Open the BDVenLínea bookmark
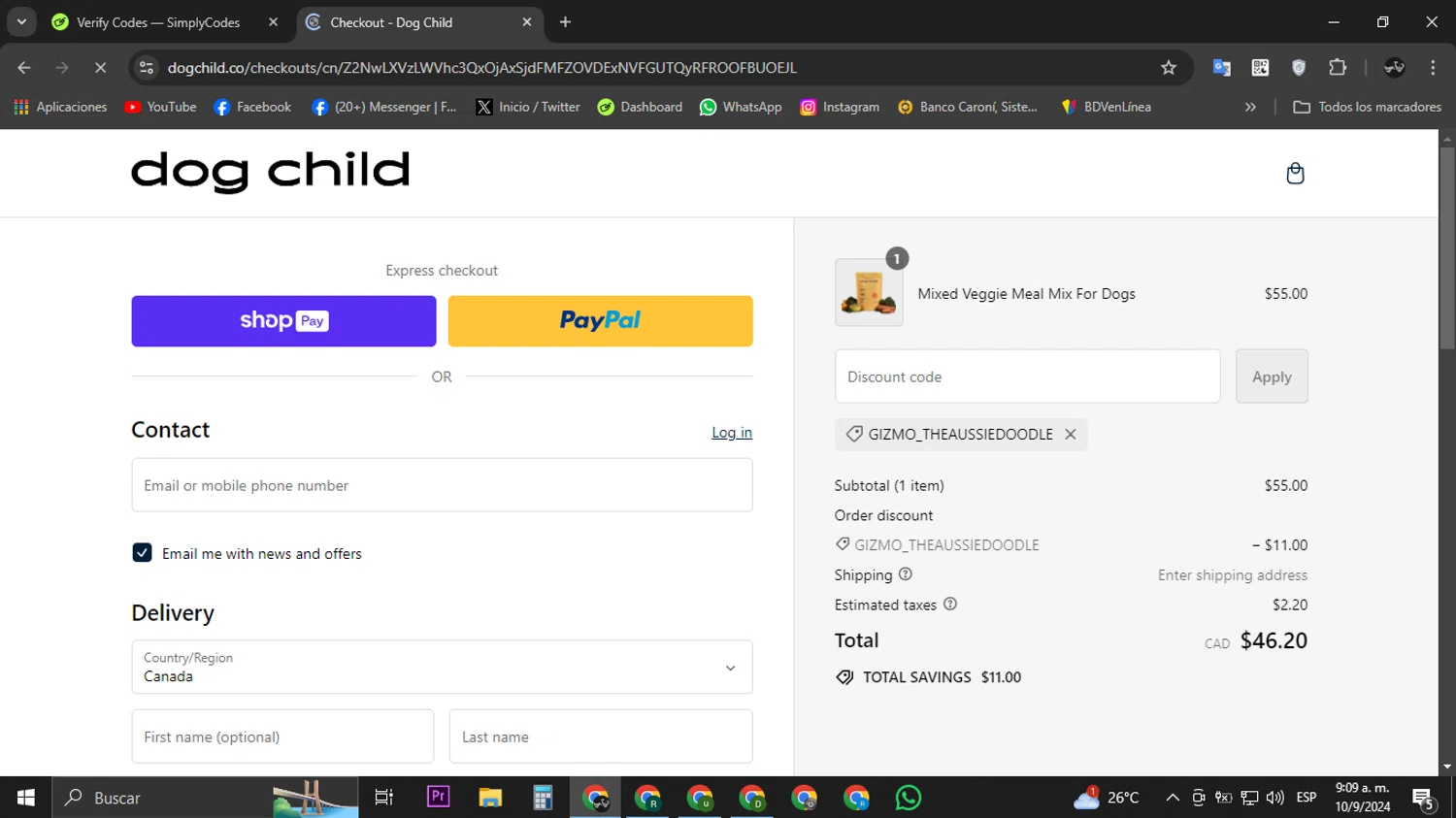Viewport: 1456px width, 818px height. pyautogui.click(x=1106, y=107)
